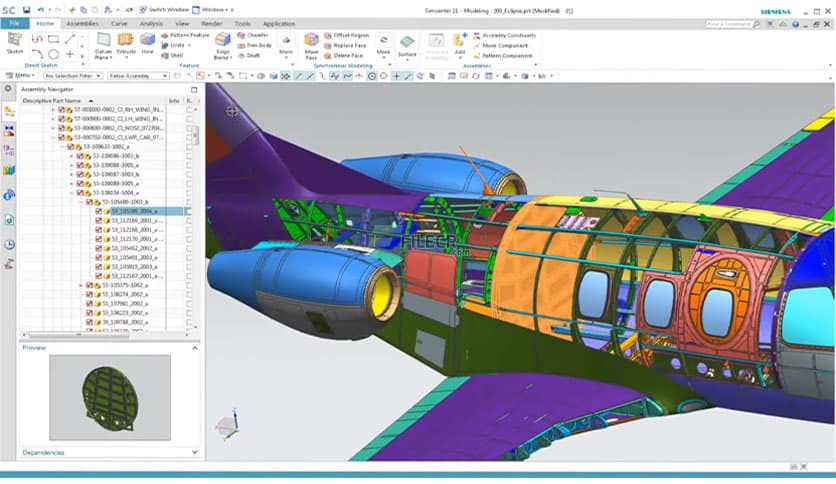This screenshot has height=484, width=836.
Task: Select the point sketch tool
Action: click(70, 54)
